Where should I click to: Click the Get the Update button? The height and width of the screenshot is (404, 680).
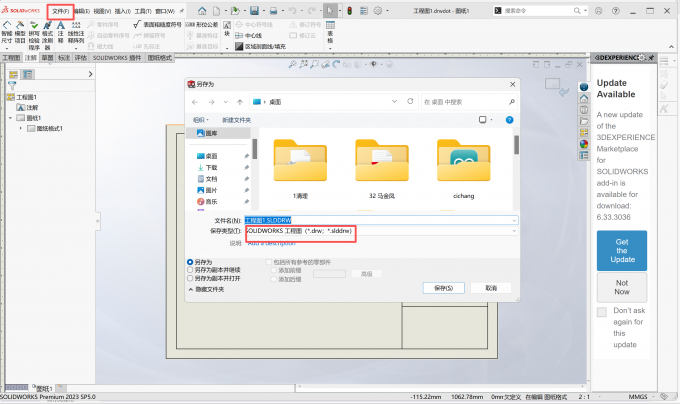621,250
